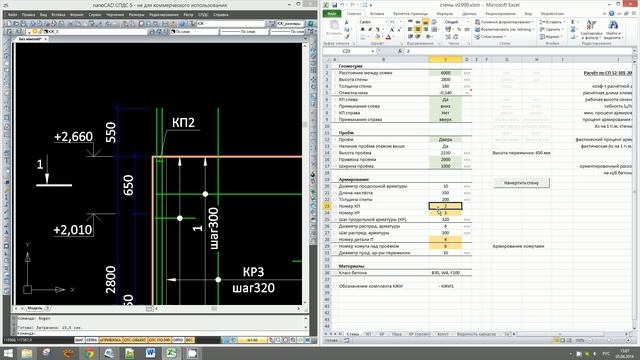Click the yellow fill color button
The width and height of the screenshot is (640, 360).
click(x=377, y=37)
